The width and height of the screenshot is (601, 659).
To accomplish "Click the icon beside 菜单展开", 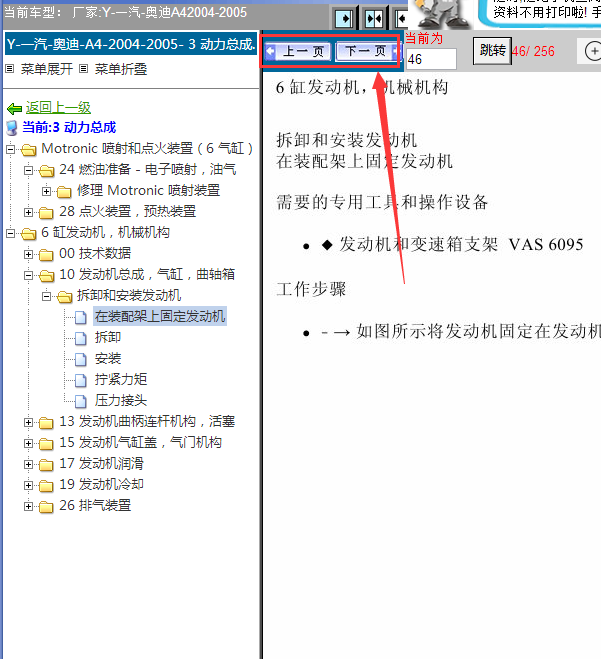I will point(10,69).
